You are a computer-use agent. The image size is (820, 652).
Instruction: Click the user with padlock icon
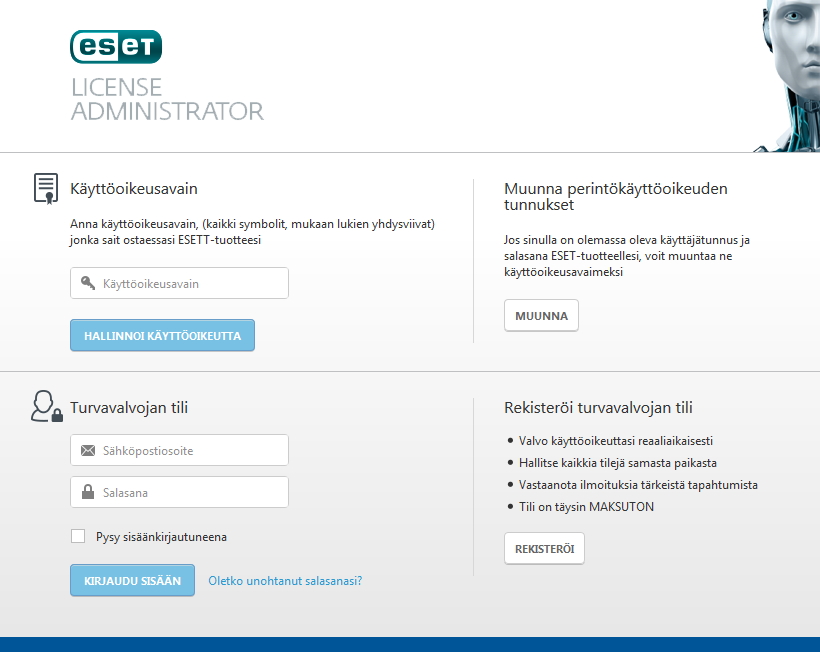[x=47, y=406]
